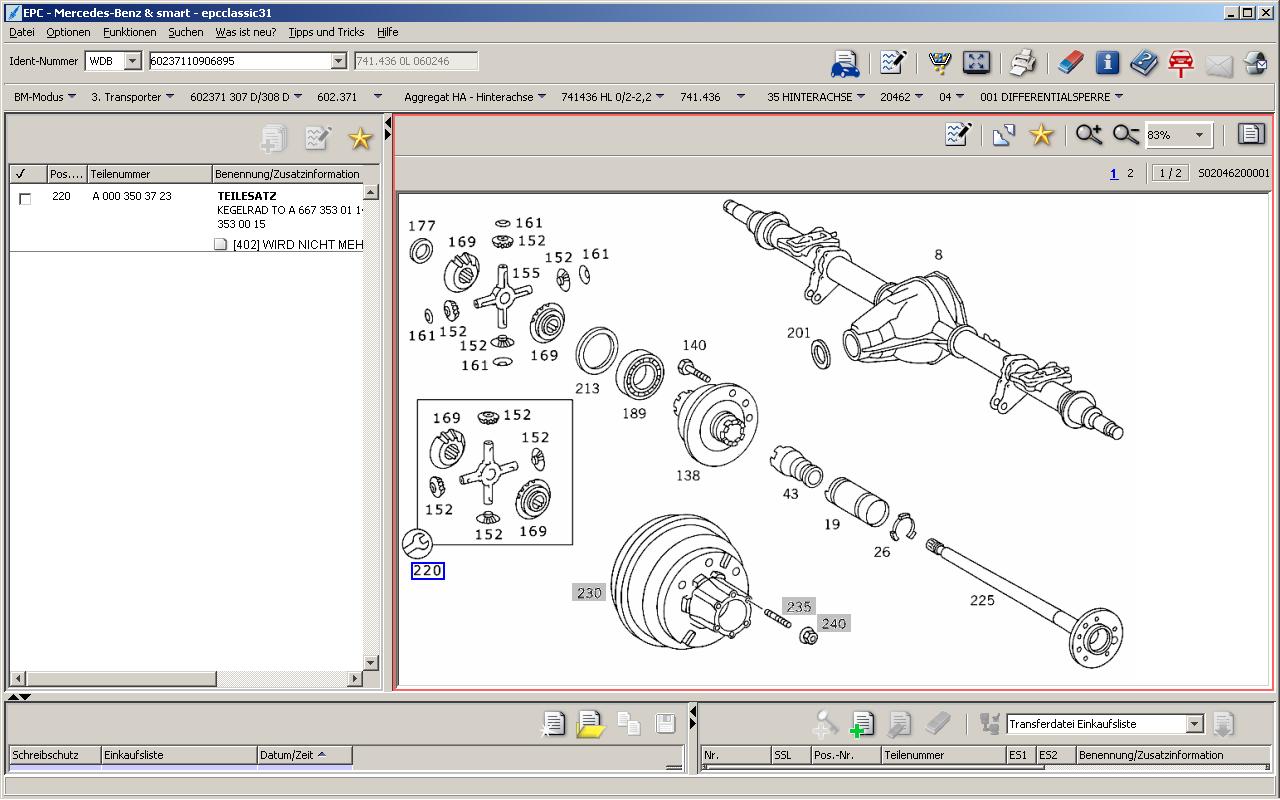Click the red car lift icon
The width and height of the screenshot is (1280, 800).
tap(1181, 63)
